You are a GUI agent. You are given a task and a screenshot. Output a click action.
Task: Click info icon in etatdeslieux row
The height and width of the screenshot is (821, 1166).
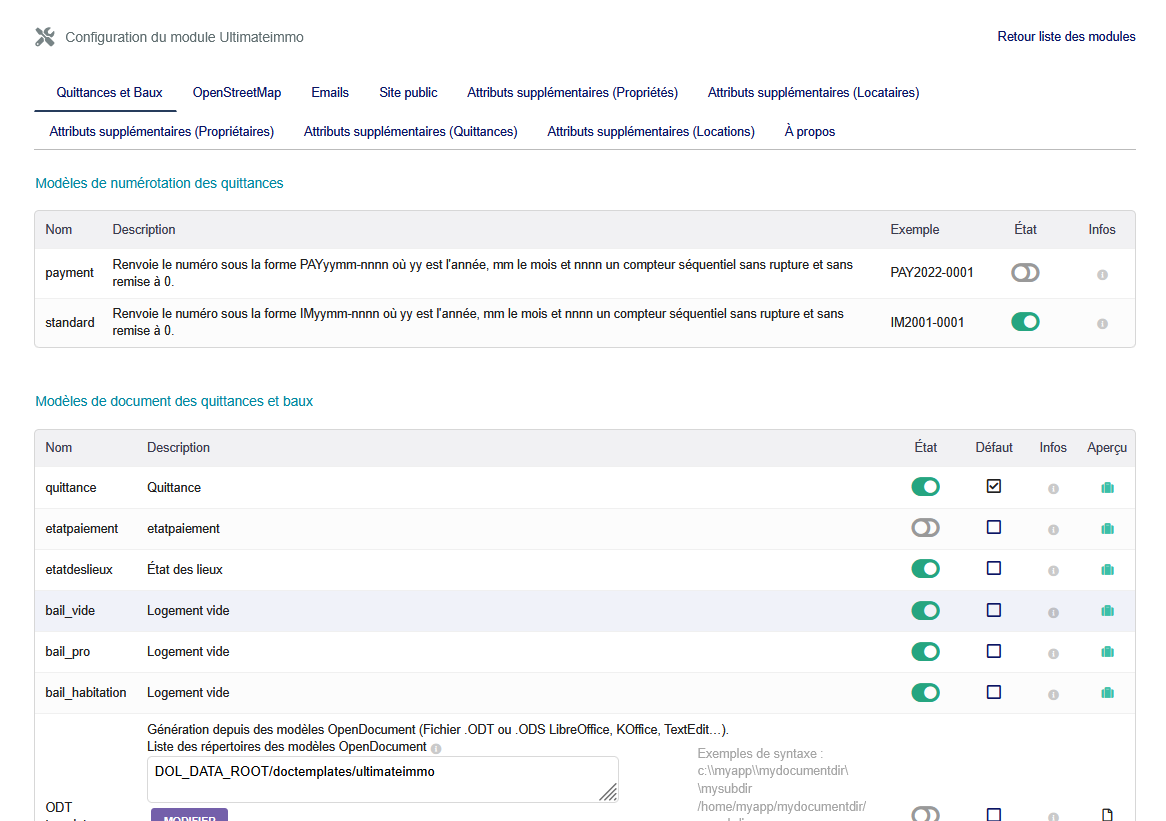tap(1053, 570)
